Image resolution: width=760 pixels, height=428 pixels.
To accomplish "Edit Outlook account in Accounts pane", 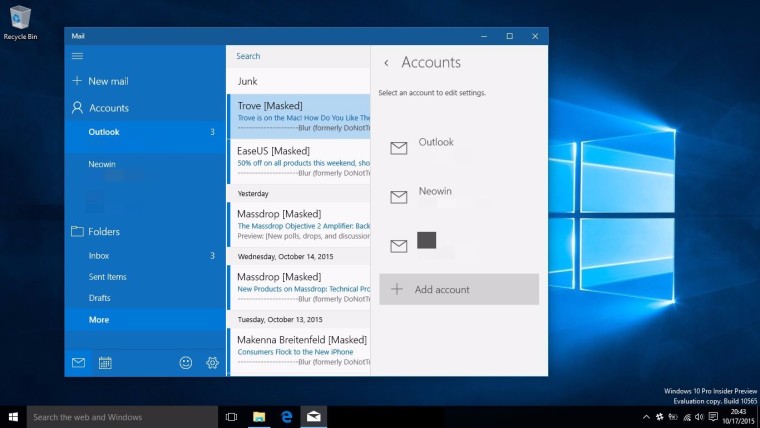I will pos(459,147).
